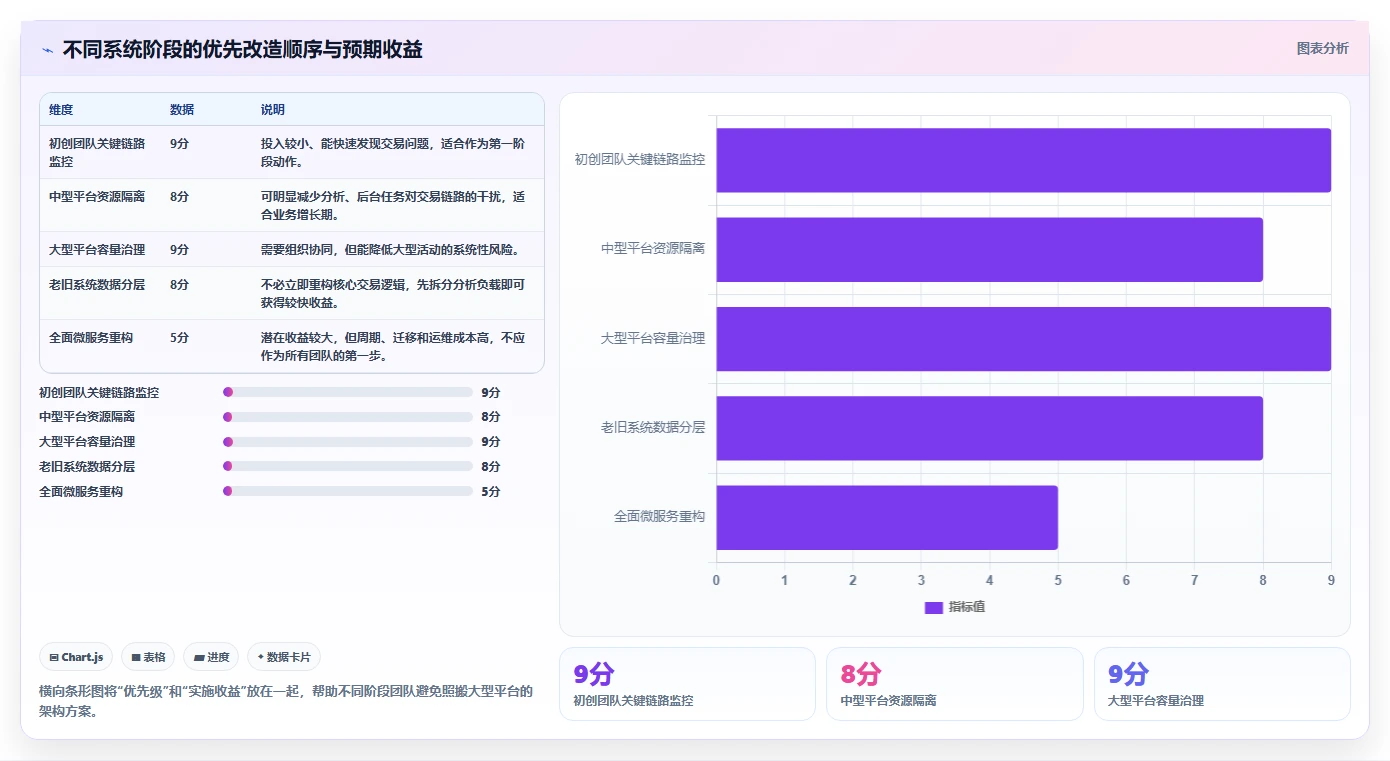
Task: Click progress list label 大型平台容量治理
Action: (87, 442)
